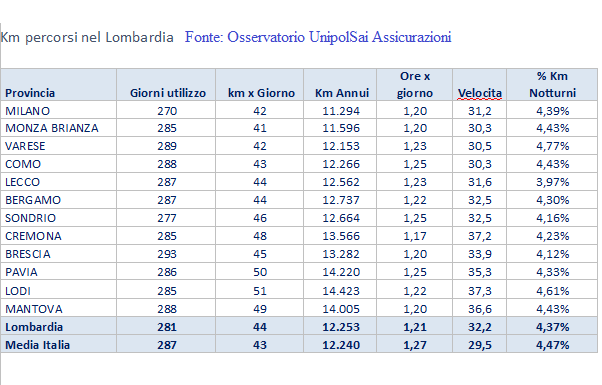Select Sondrio's Km Annui value 12.664
The height and width of the screenshot is (385, 602).
pos(341,218)
